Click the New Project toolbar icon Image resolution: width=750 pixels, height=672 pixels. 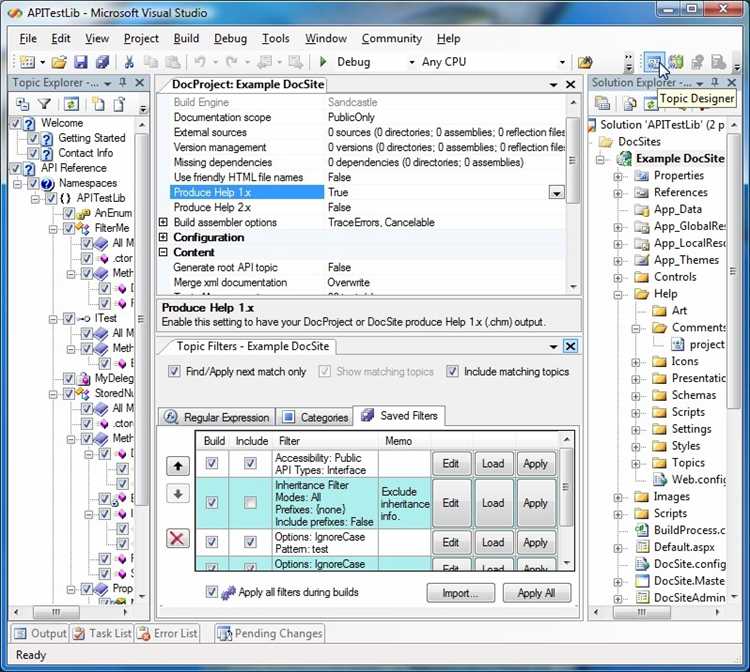pos(27,62)
